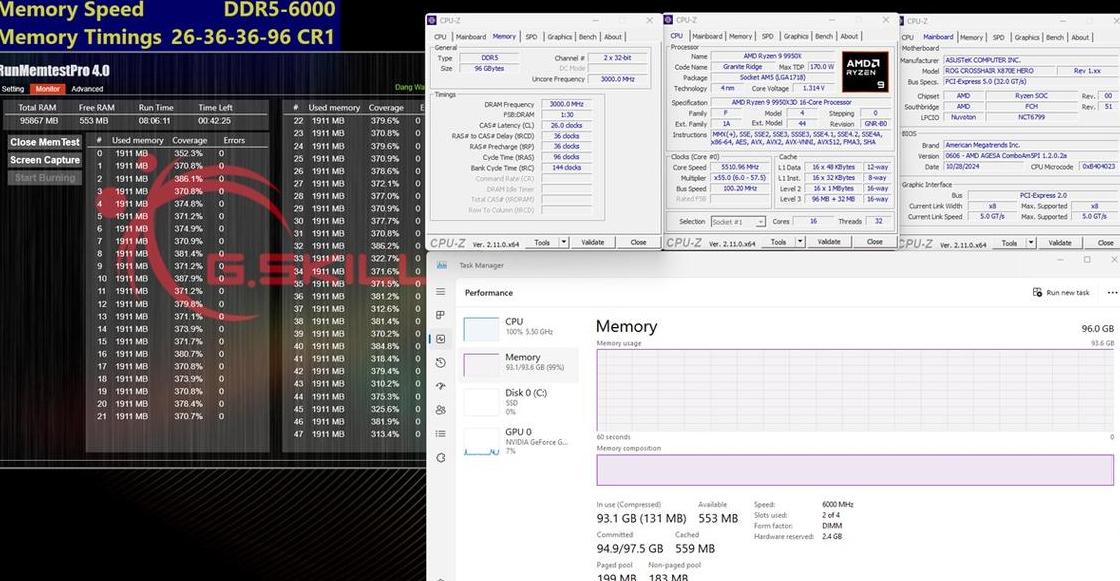1120x581 pixels.
Task: Click the In use 93.1 GB (131 MB) value
Action: 641,518
